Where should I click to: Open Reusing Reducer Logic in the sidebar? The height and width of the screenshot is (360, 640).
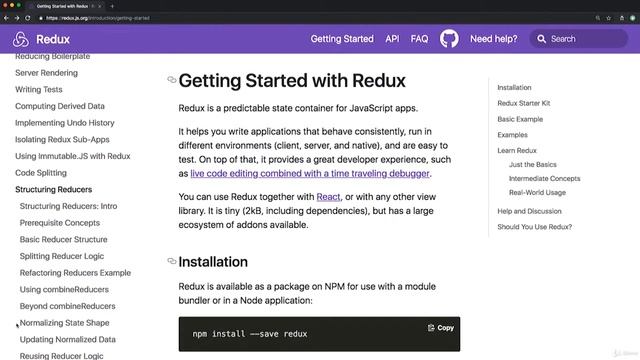pyautogui.click(x=61, y=356)
